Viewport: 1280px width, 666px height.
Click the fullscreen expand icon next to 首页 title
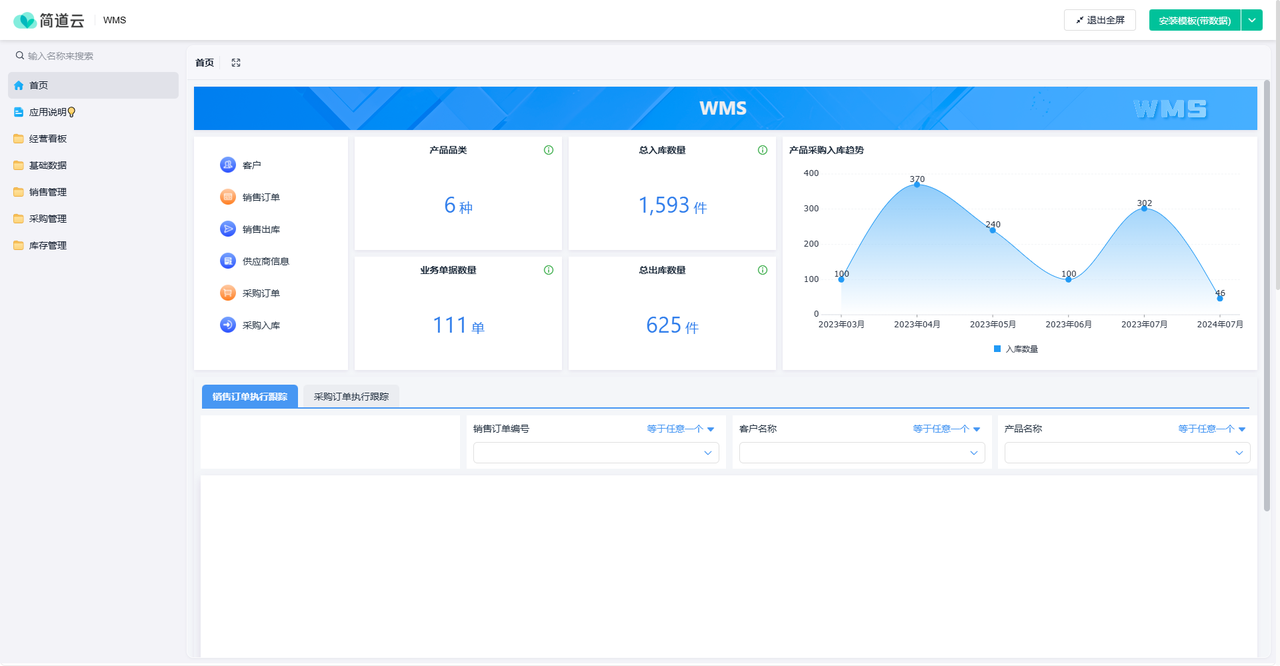coord(236,62)
